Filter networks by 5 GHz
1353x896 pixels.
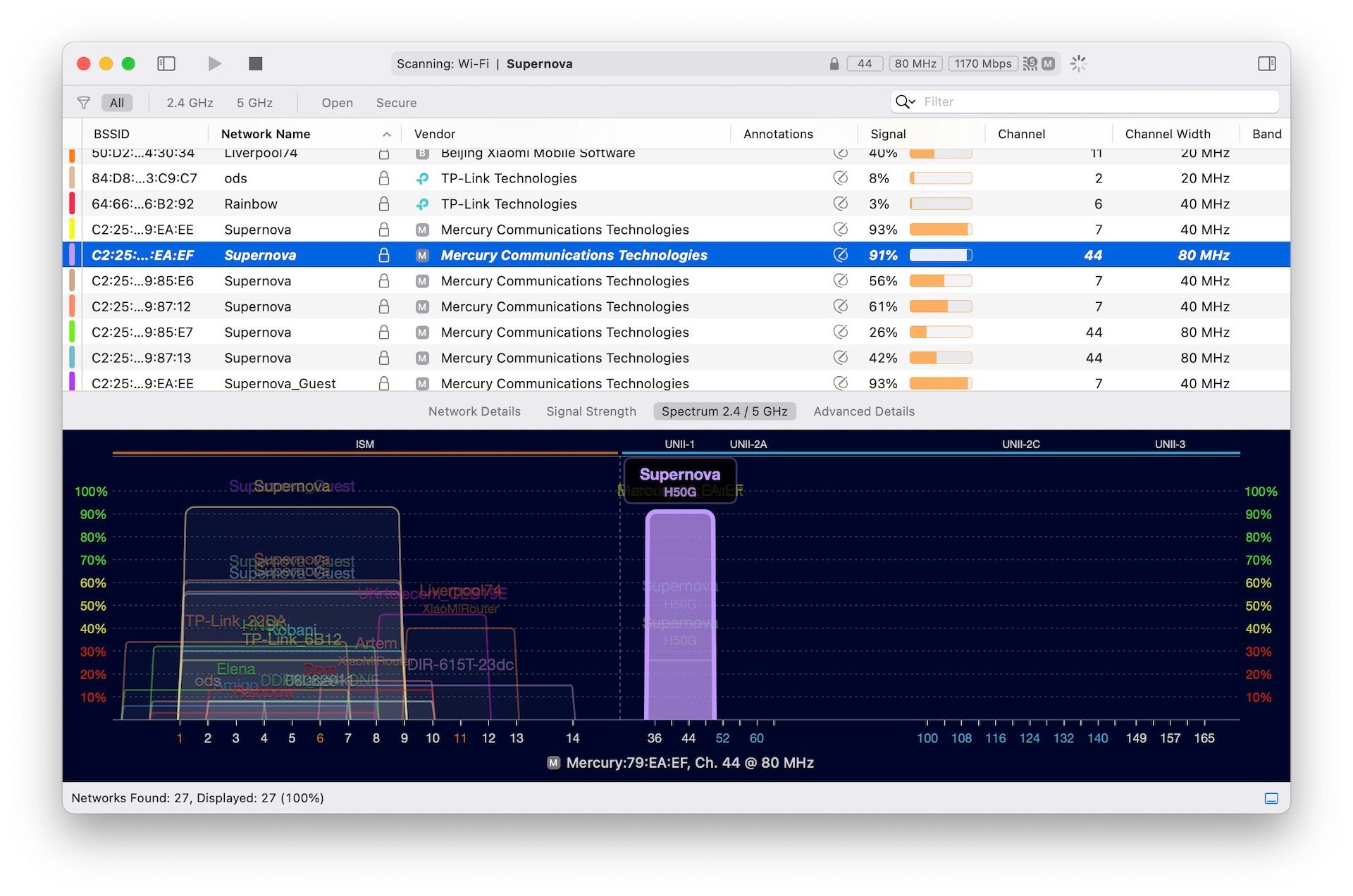[x=254, y=103]
